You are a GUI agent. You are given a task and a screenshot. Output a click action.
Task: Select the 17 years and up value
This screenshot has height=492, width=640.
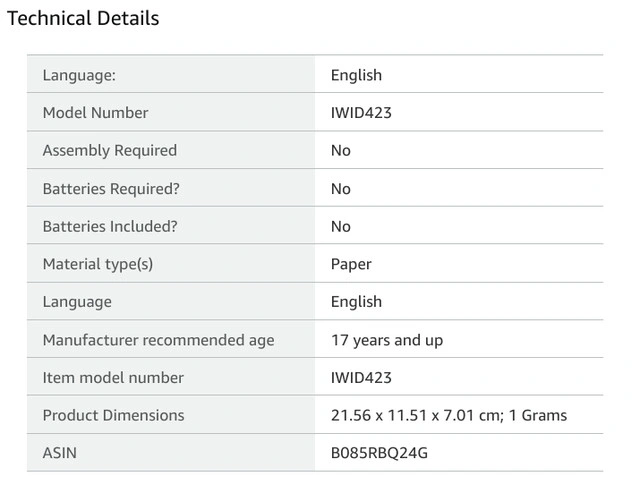[x=387, y=340]
